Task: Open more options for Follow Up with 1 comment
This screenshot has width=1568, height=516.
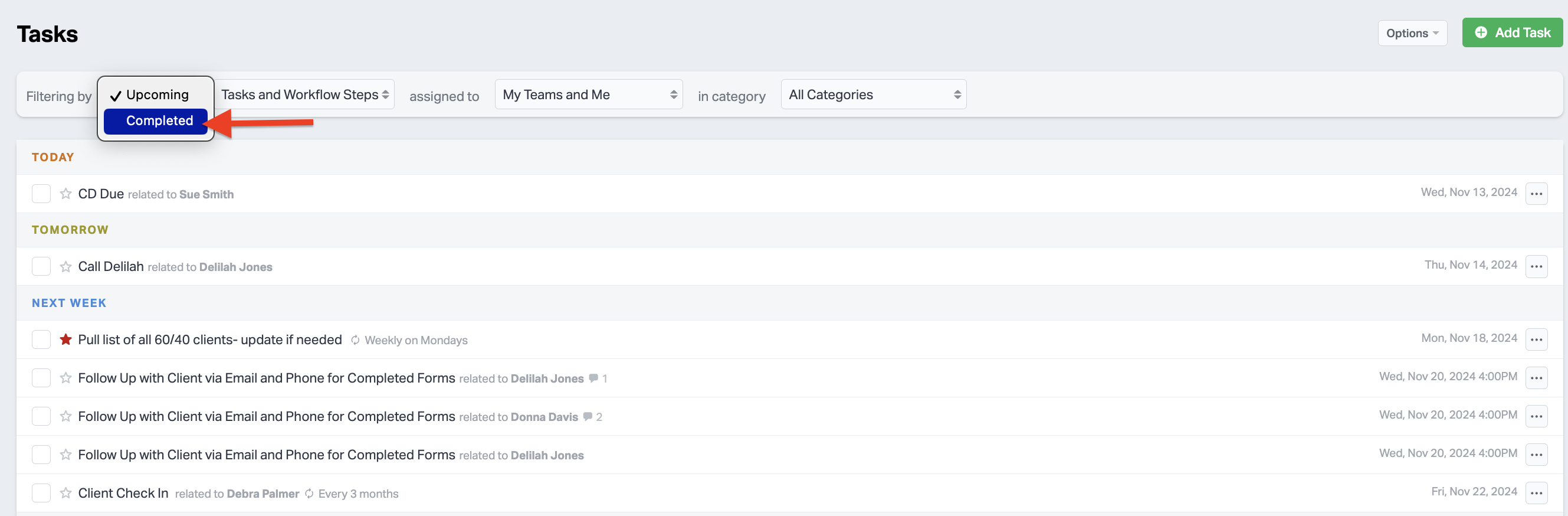Action: 1536,378
